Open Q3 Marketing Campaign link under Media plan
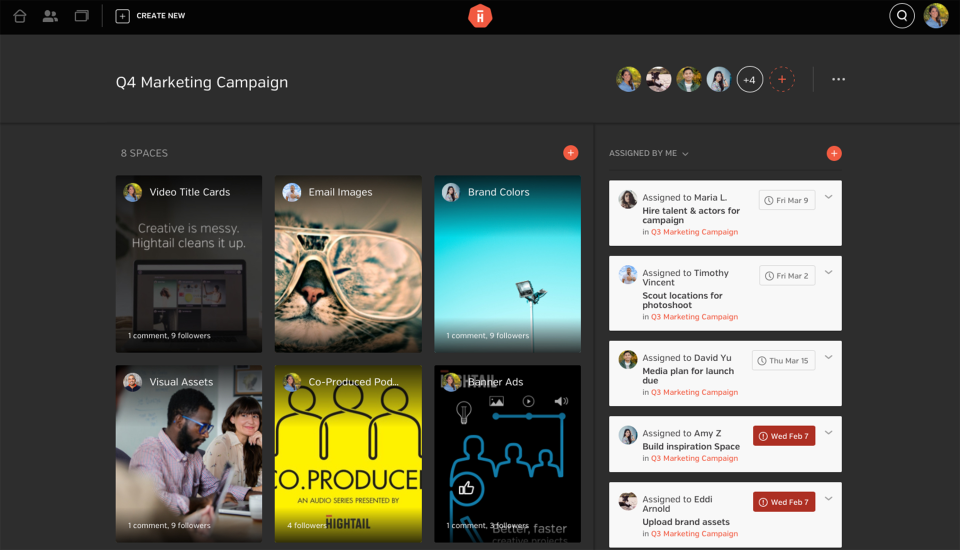The height and width of the screenshot is (550, 960). tap(694, 393)
